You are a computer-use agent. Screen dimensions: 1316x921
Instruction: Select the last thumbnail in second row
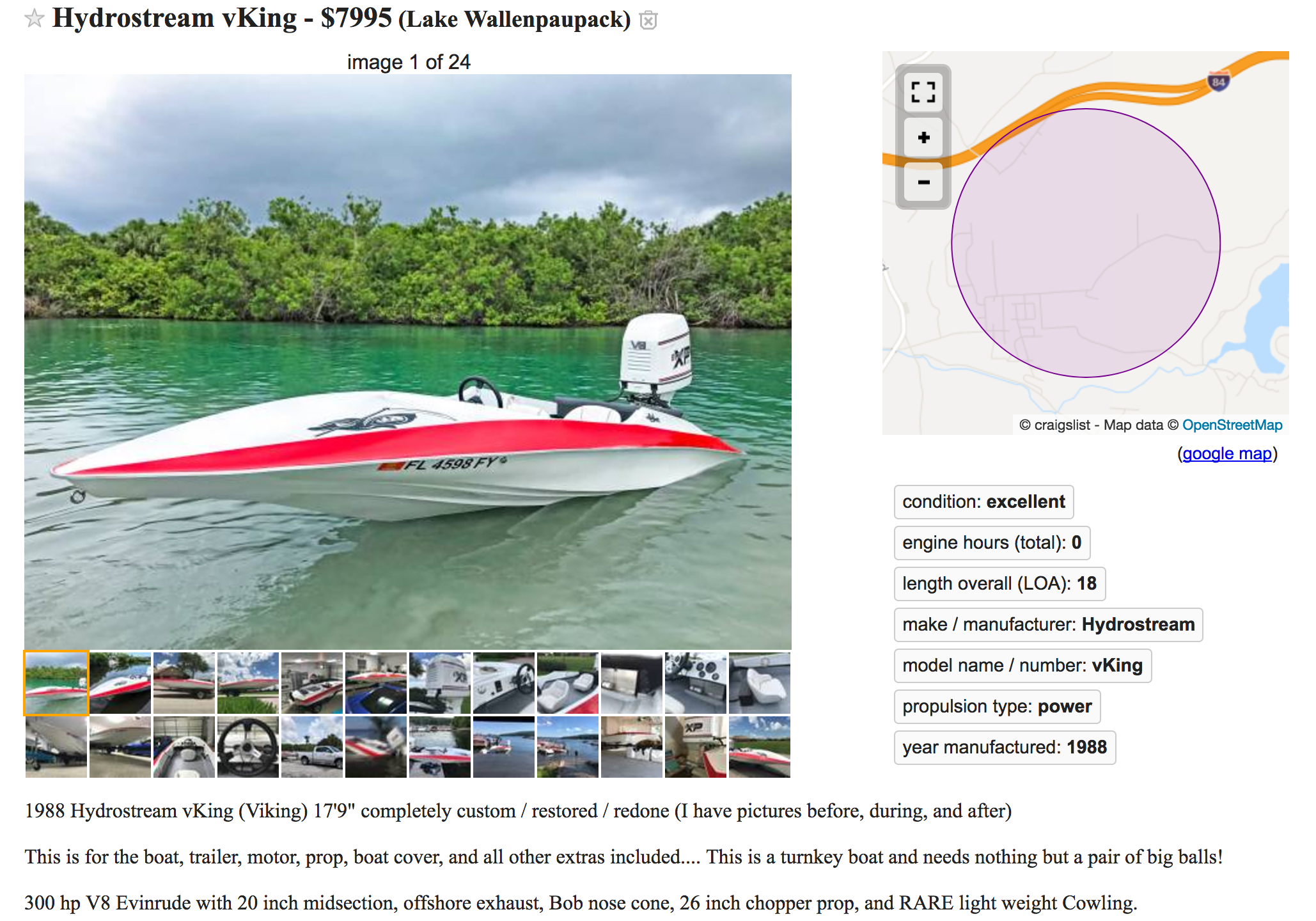(x=760, y=747)
